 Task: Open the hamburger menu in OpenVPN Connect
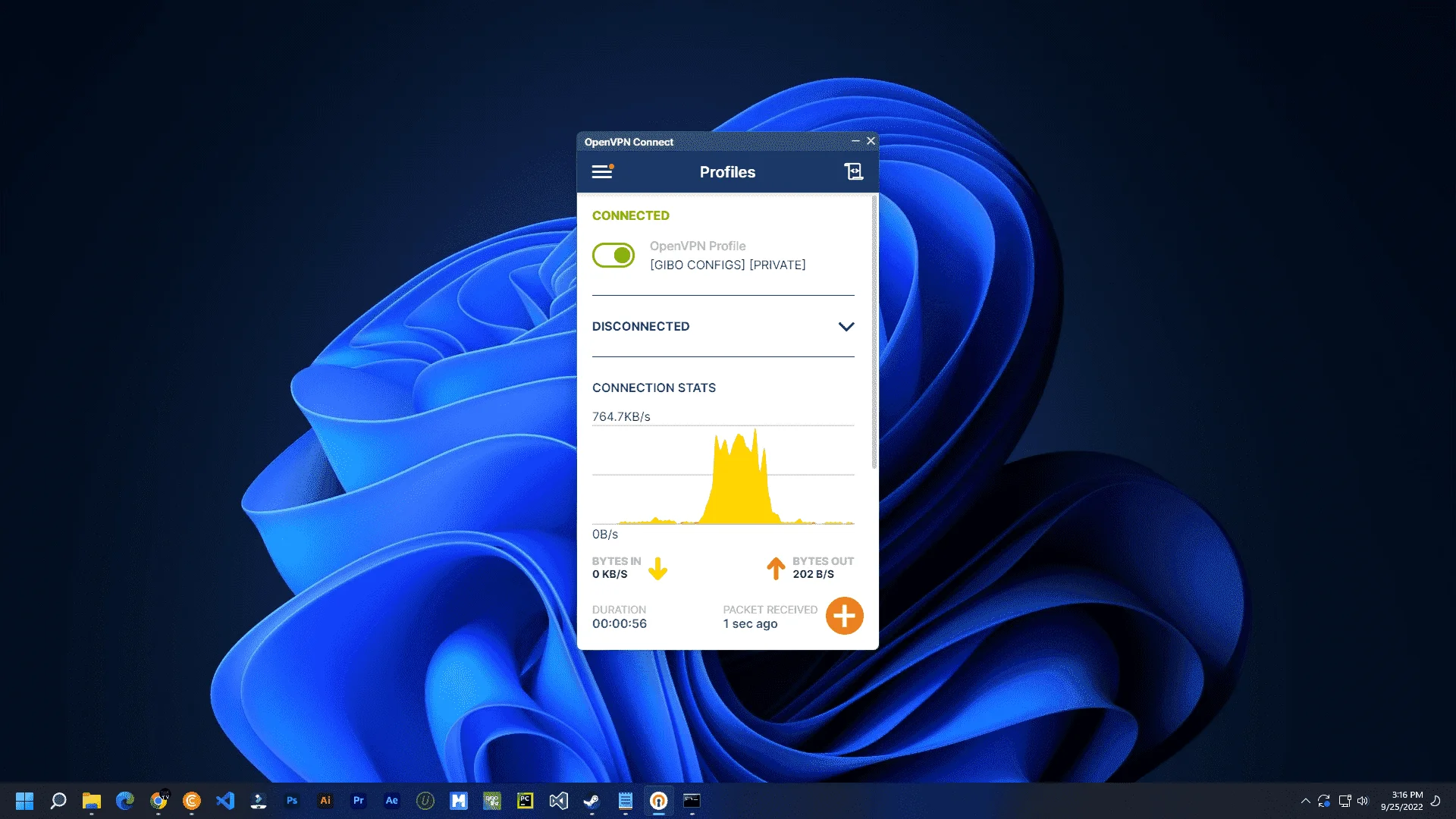click(x=602, y=172)
